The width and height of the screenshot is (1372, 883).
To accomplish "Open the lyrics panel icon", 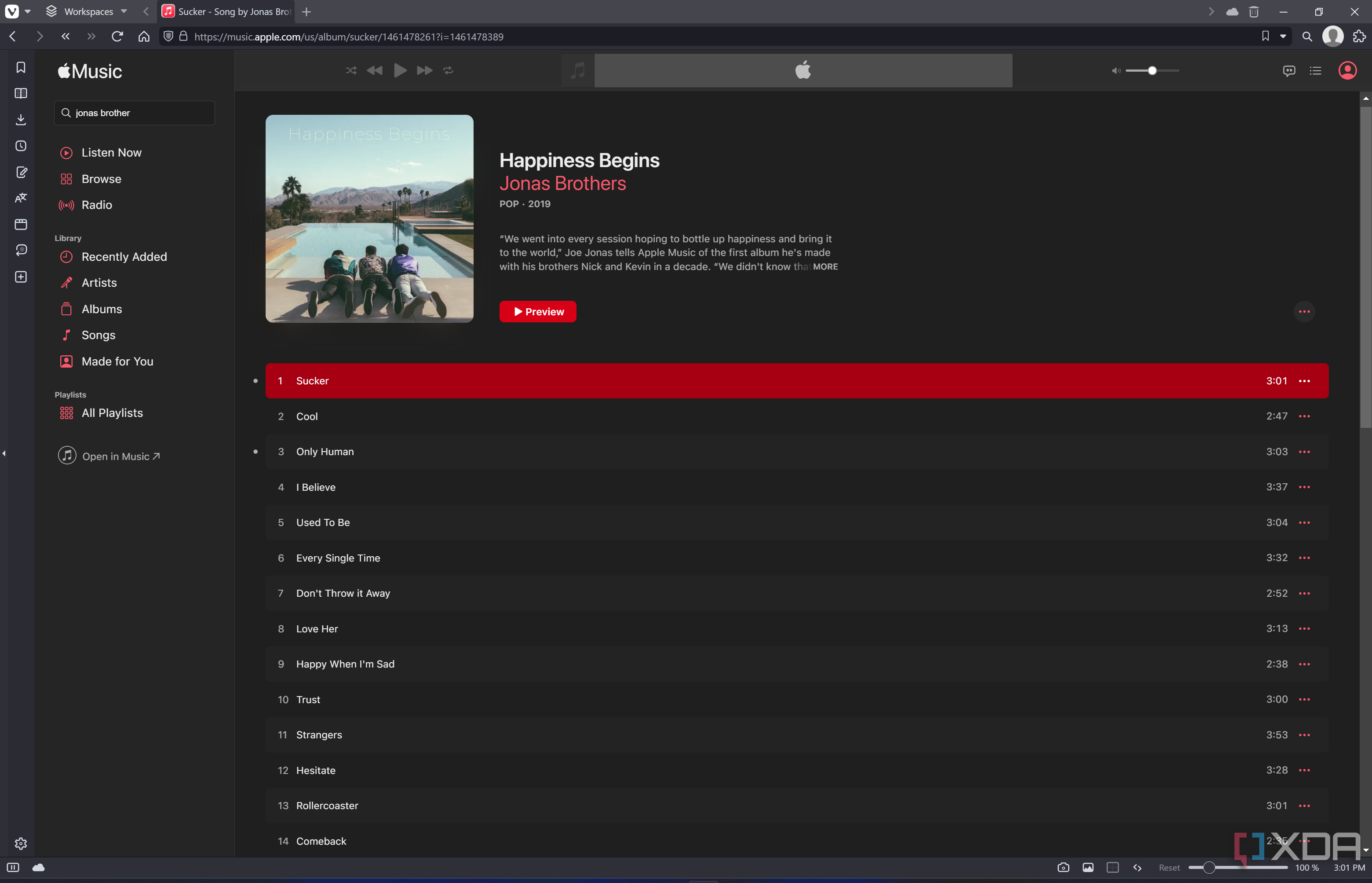I will click(1289, 70).
